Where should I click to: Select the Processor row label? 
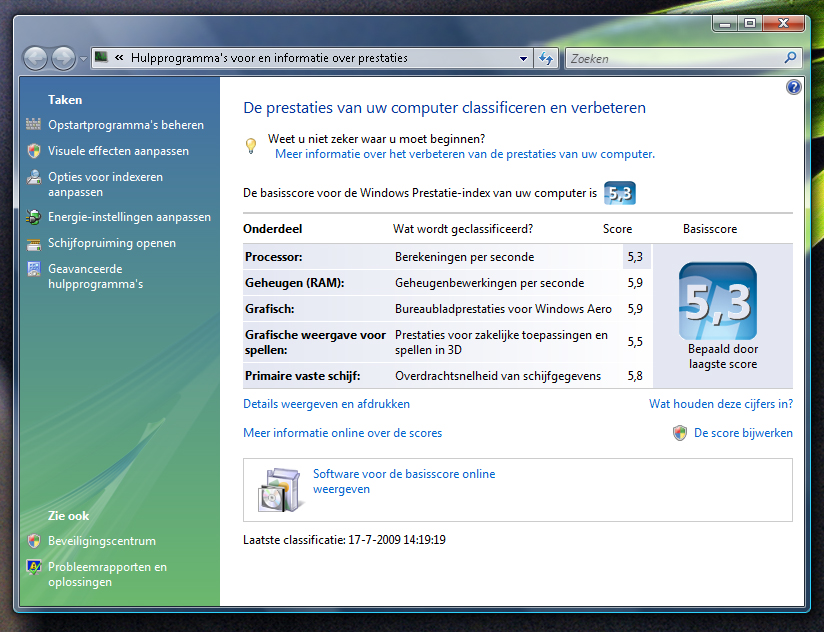click(x=273, y=257)
